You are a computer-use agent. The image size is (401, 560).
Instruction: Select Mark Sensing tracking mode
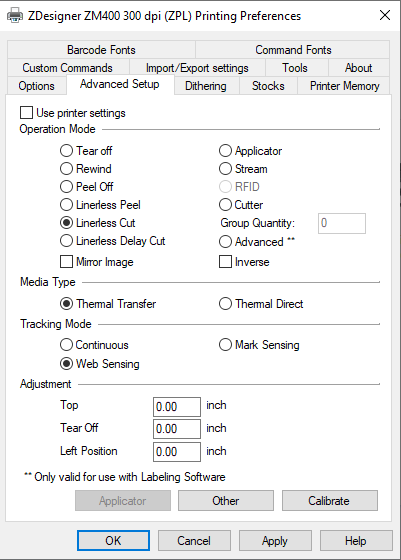coord(225,345)
